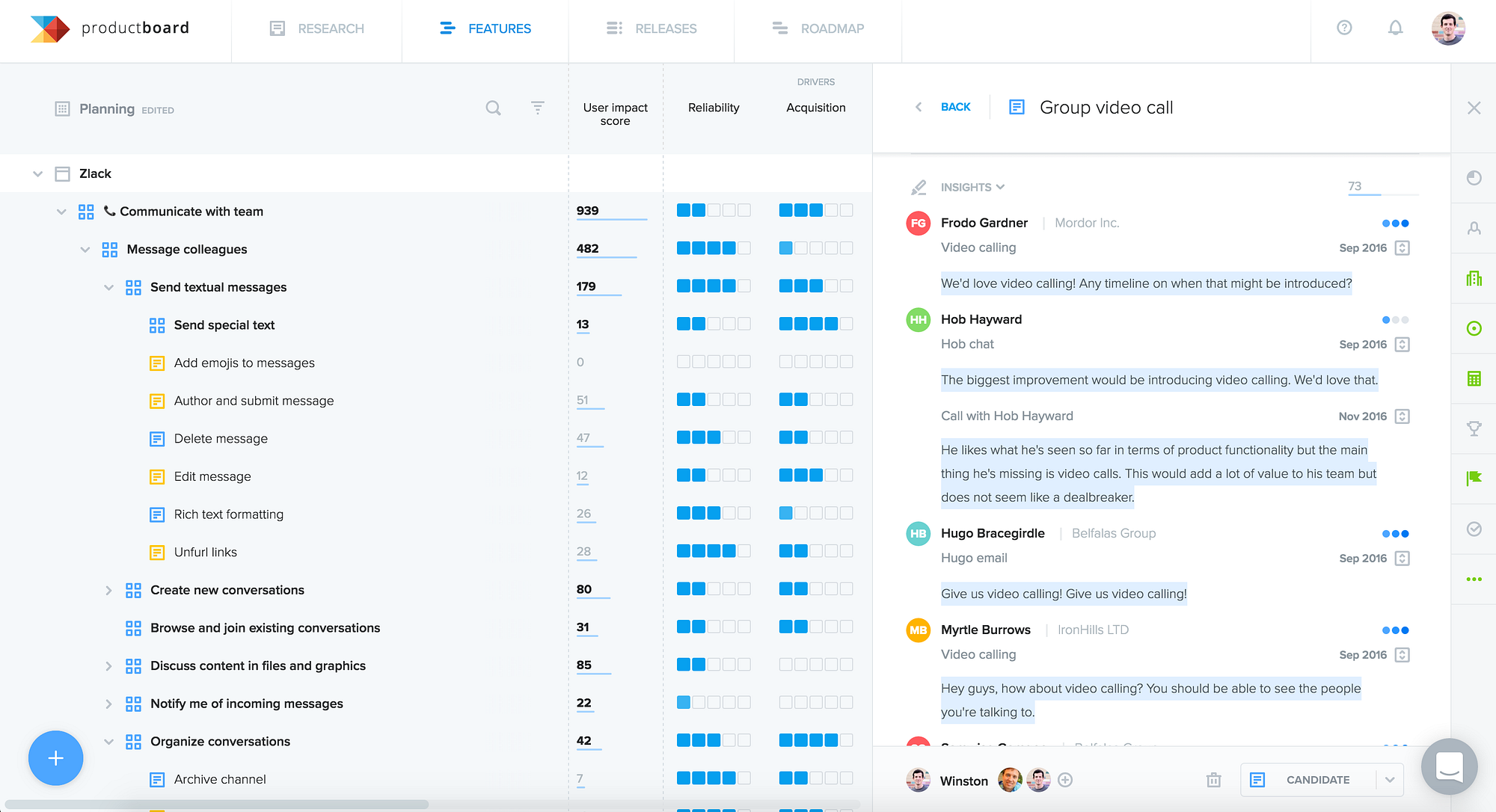Viewport: 1496px width, 812px height.
Task: Set Reliability rating on Add emojis row
Action: pyautogui.click(x=714, y=363)
